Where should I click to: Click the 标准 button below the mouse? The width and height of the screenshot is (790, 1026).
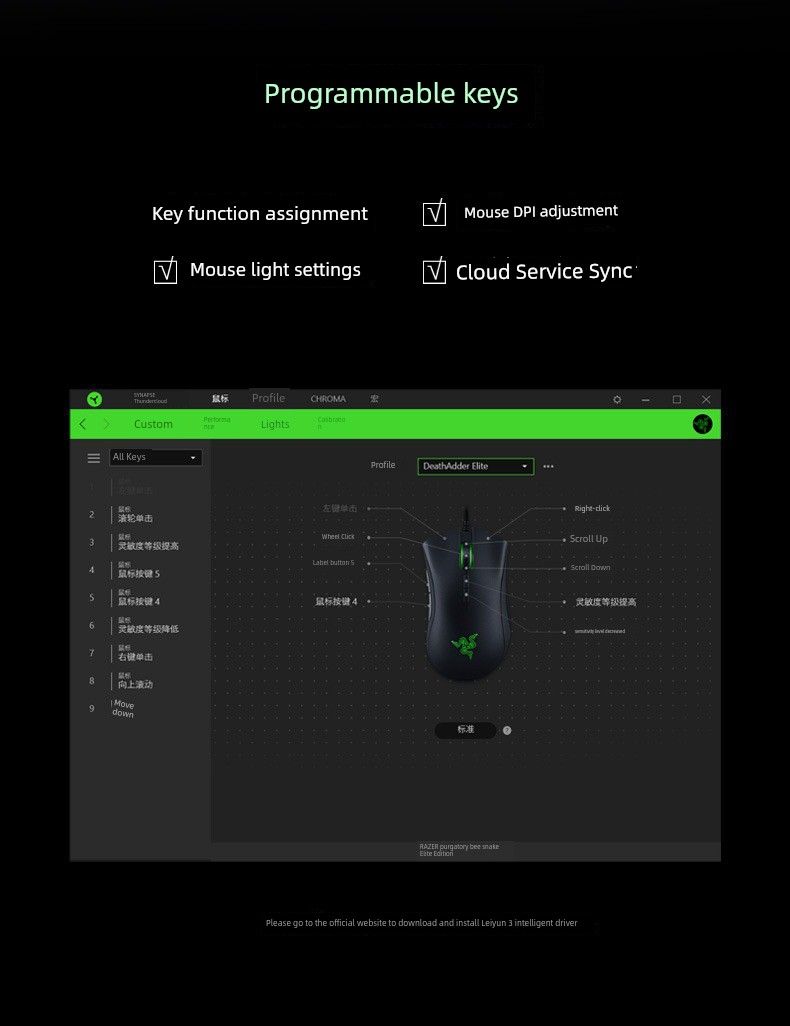465,730
